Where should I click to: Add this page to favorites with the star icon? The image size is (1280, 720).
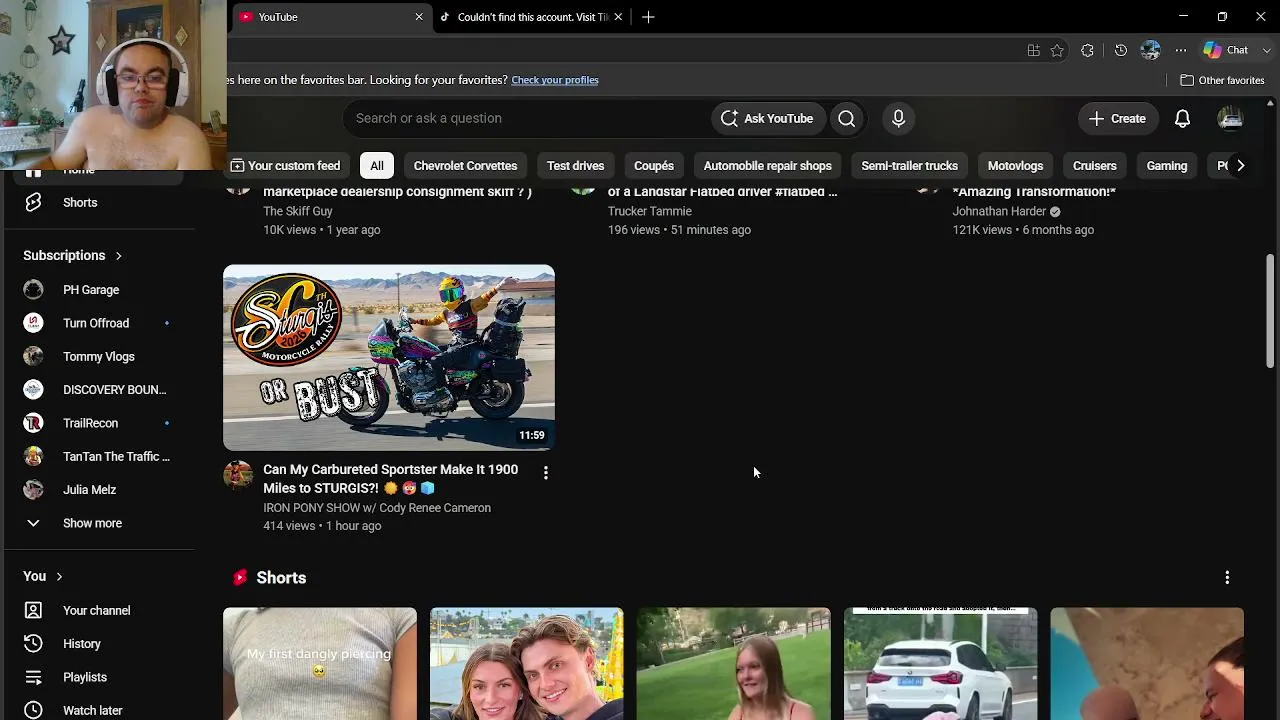point(1057,50)
